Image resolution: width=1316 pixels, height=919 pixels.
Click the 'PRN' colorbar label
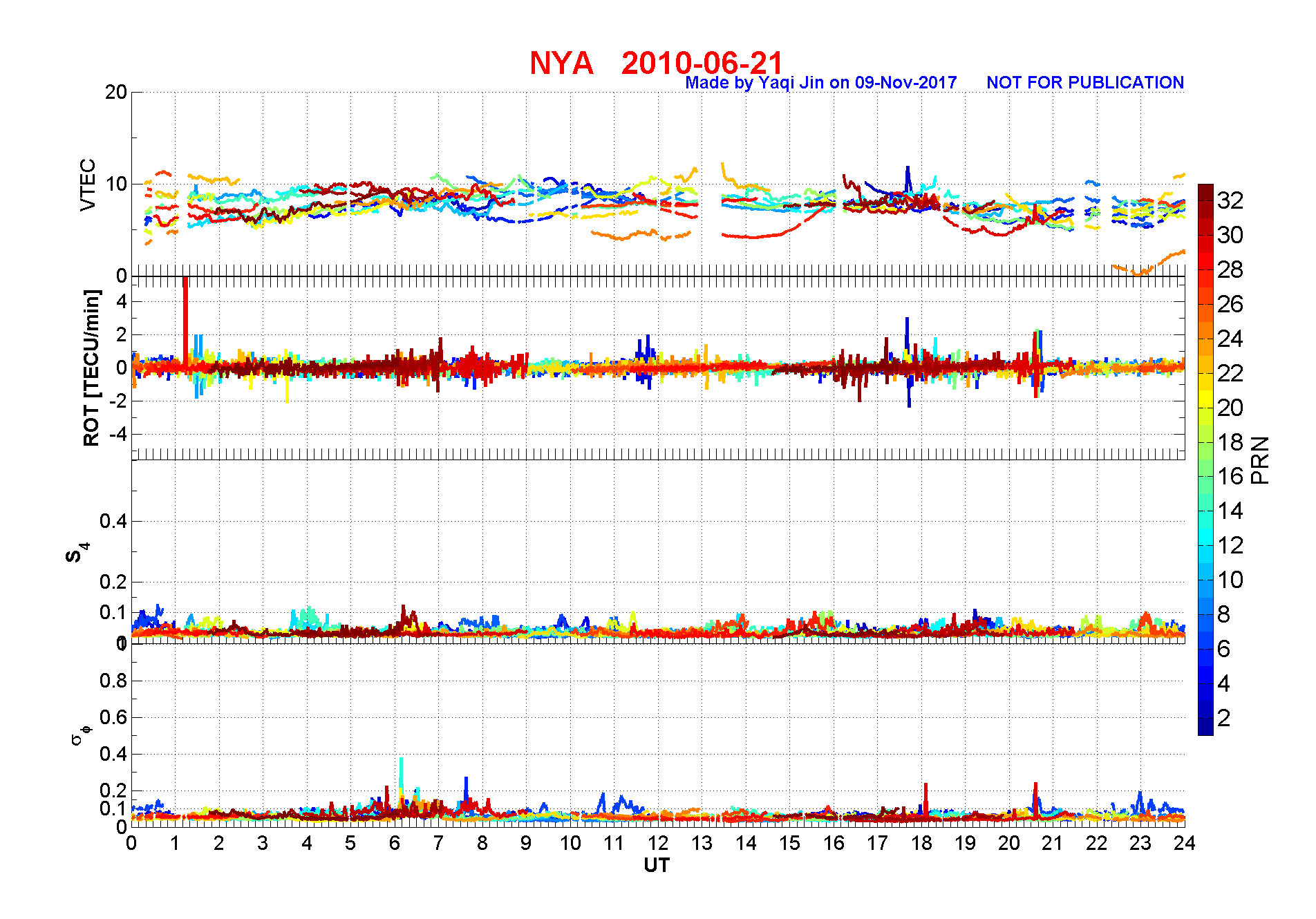1260,459
